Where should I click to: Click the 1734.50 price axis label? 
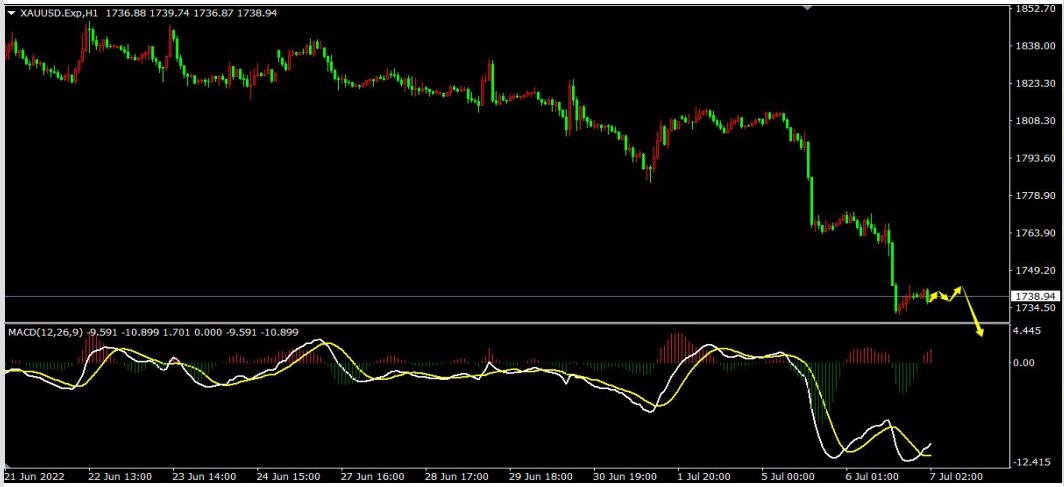click(x=1035, y=308)
